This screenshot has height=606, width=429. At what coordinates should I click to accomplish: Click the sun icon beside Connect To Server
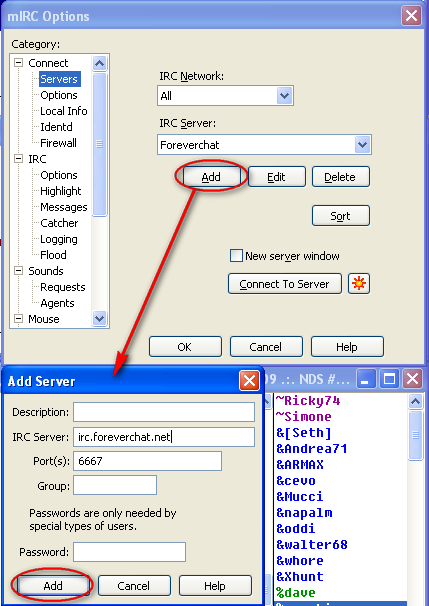359,284
